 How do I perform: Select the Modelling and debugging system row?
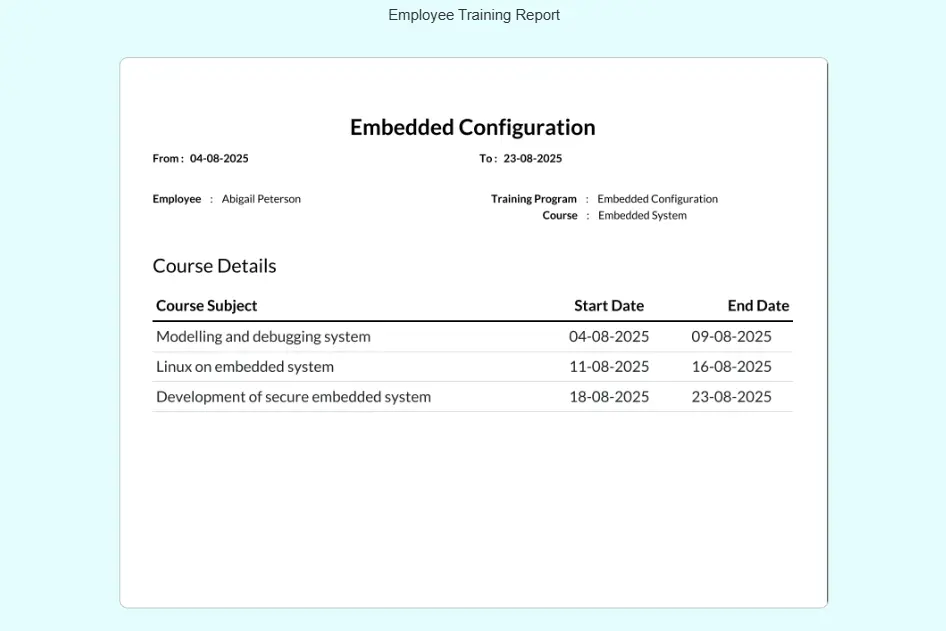coord(263,337)
